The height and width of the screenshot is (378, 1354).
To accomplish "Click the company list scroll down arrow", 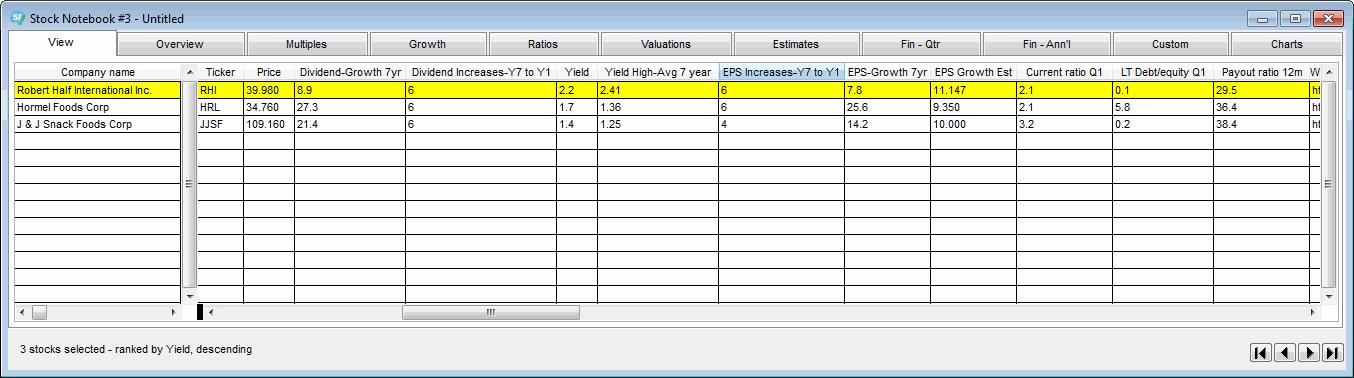I will click(x=190, y=296).
